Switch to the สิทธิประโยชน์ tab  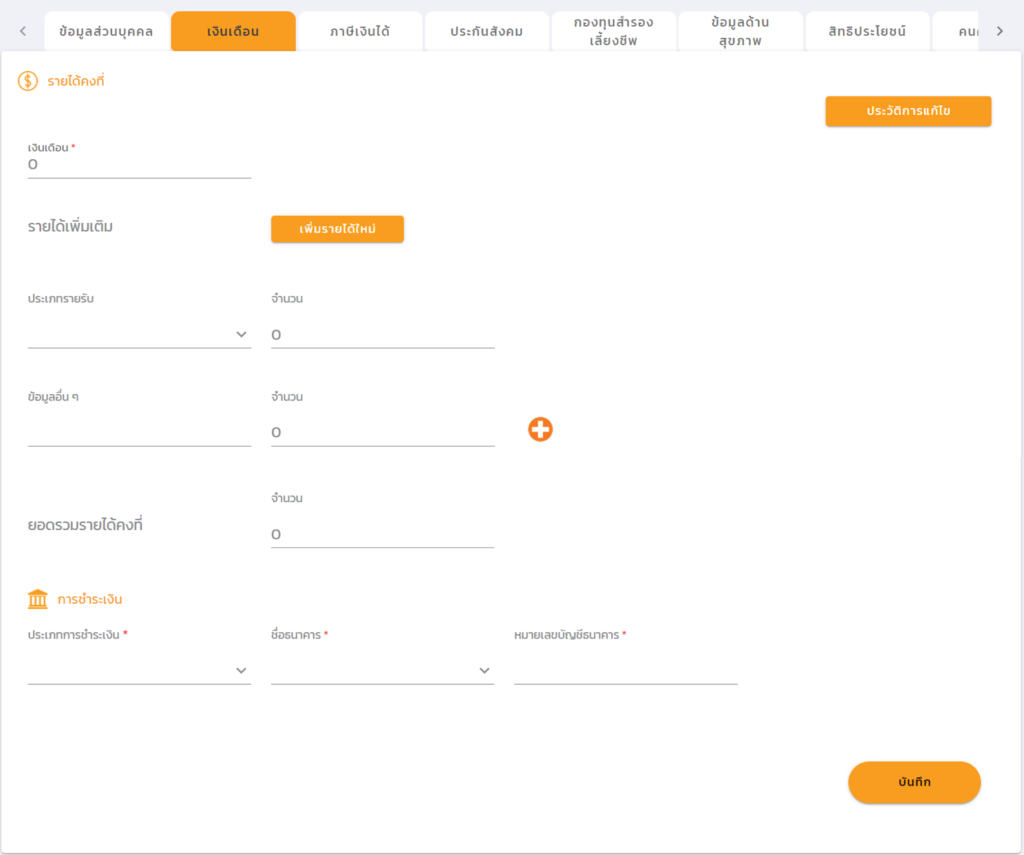pyautogui.click(x=867, y=32)
